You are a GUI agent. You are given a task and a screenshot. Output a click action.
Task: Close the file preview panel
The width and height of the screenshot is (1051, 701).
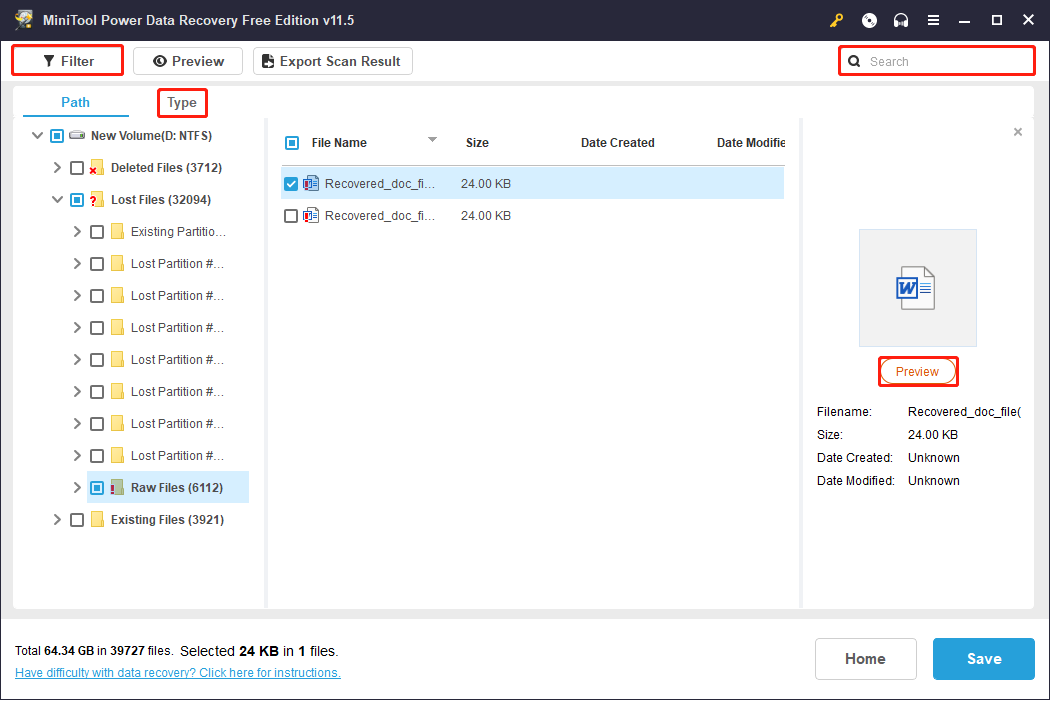pos(1017,132)
